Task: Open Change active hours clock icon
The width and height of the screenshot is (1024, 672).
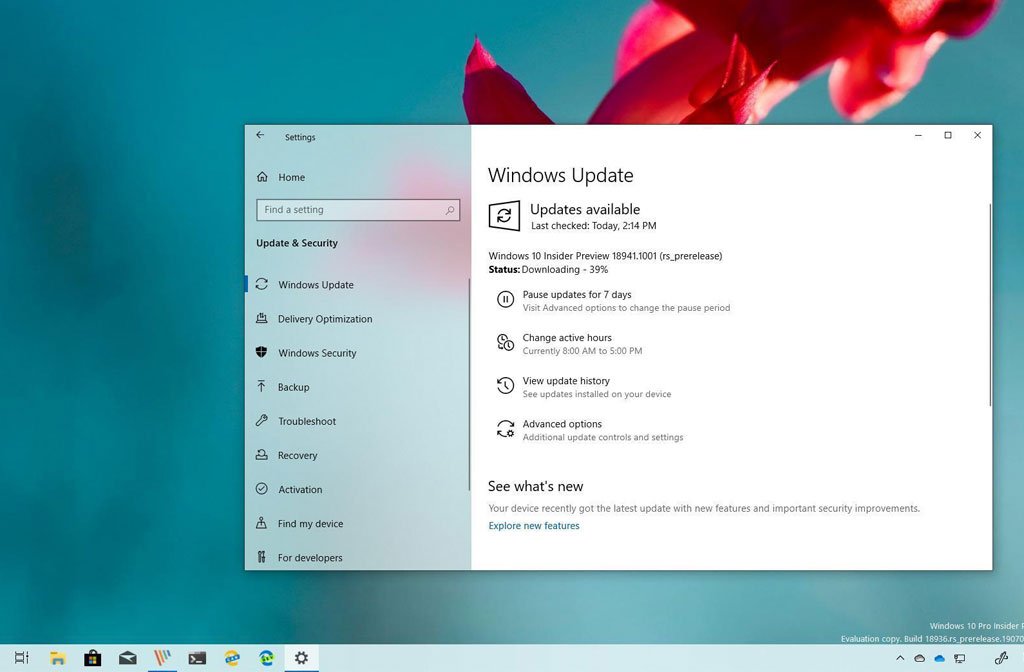Action: coord(505,343)
